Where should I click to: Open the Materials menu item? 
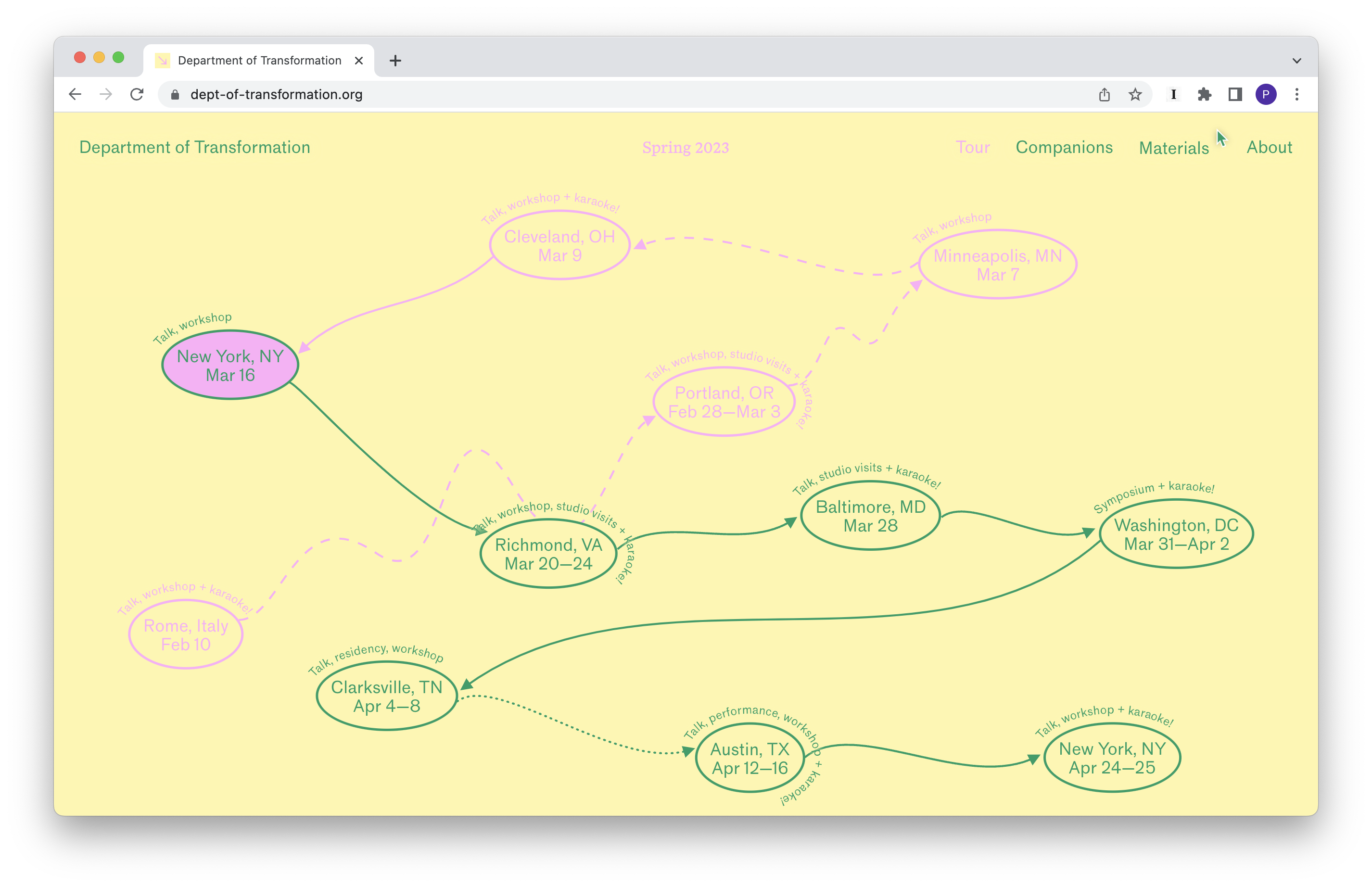(1174, 148)
